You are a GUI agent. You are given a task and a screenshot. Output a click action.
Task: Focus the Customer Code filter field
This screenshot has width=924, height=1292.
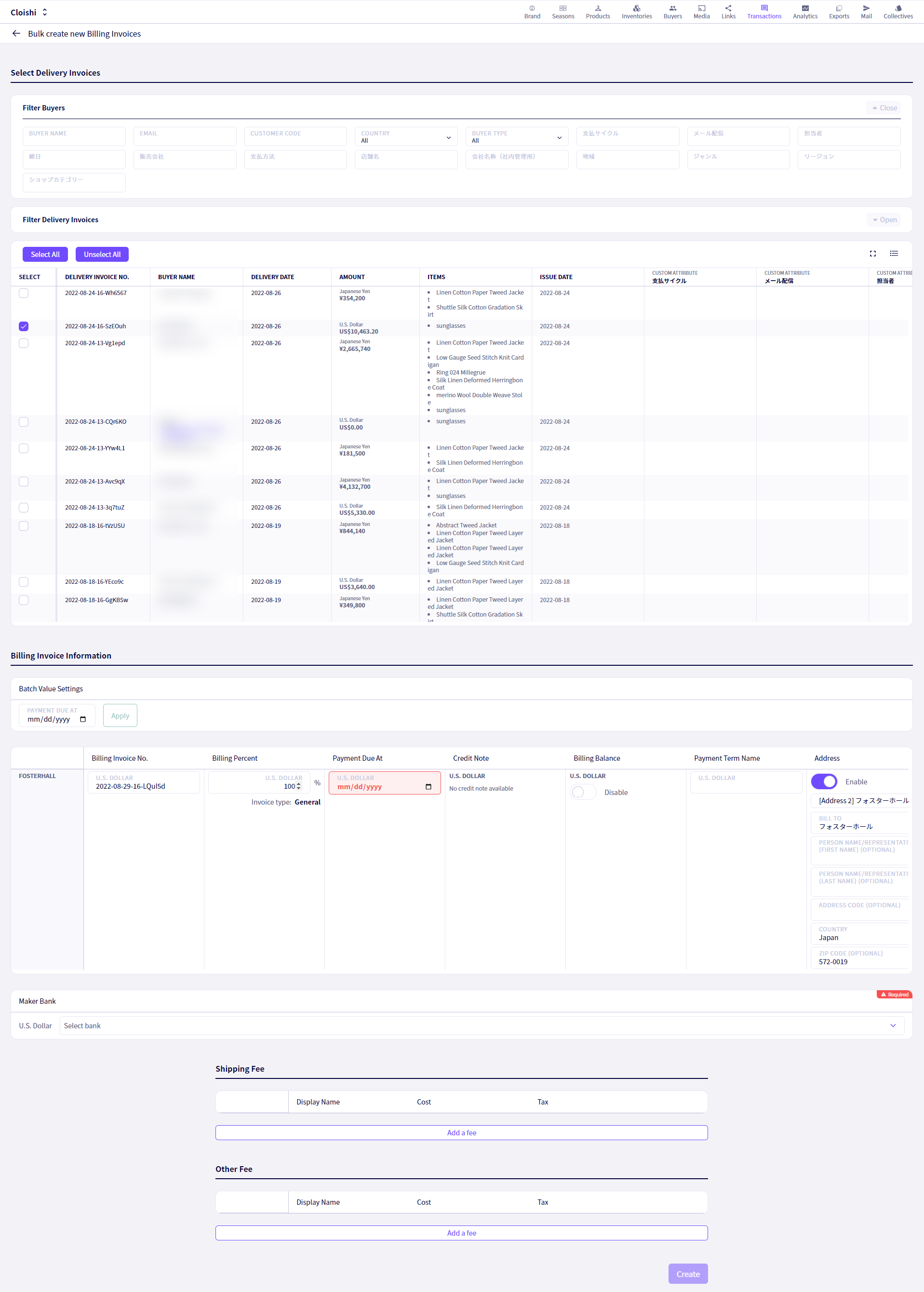pyautogui.click(x=295, y=136)
